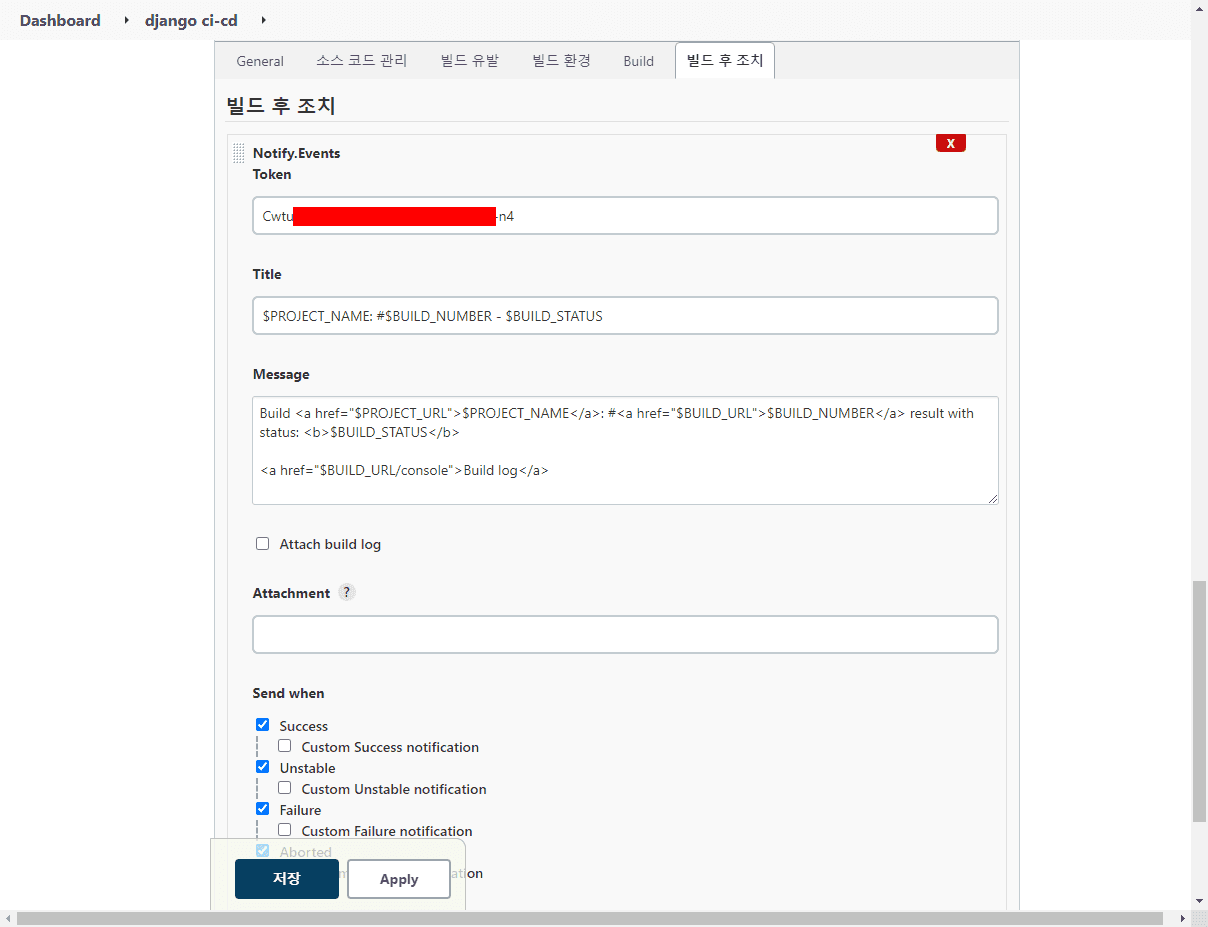Image resolution: width=1208 pixels, height=927 pixels.
Task: Enable Custom Failure notification
Action: (285, 830)
